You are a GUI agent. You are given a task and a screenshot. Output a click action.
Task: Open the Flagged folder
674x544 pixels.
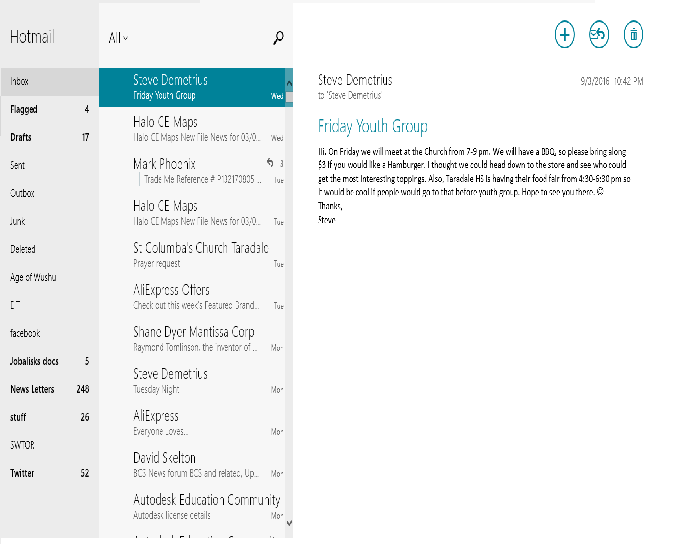click(49, 110)
